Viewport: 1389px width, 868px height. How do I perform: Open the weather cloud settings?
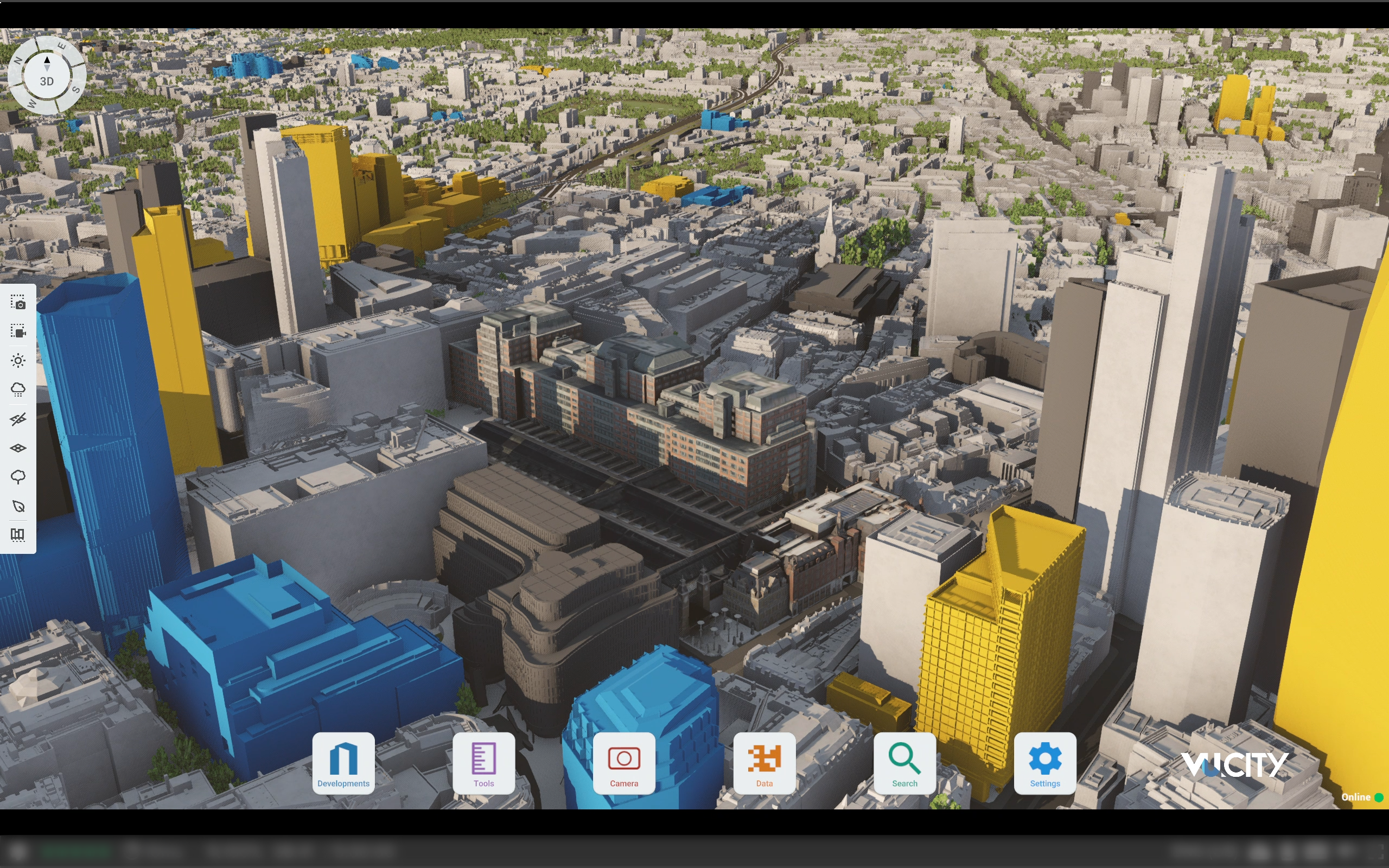[18, 390]
